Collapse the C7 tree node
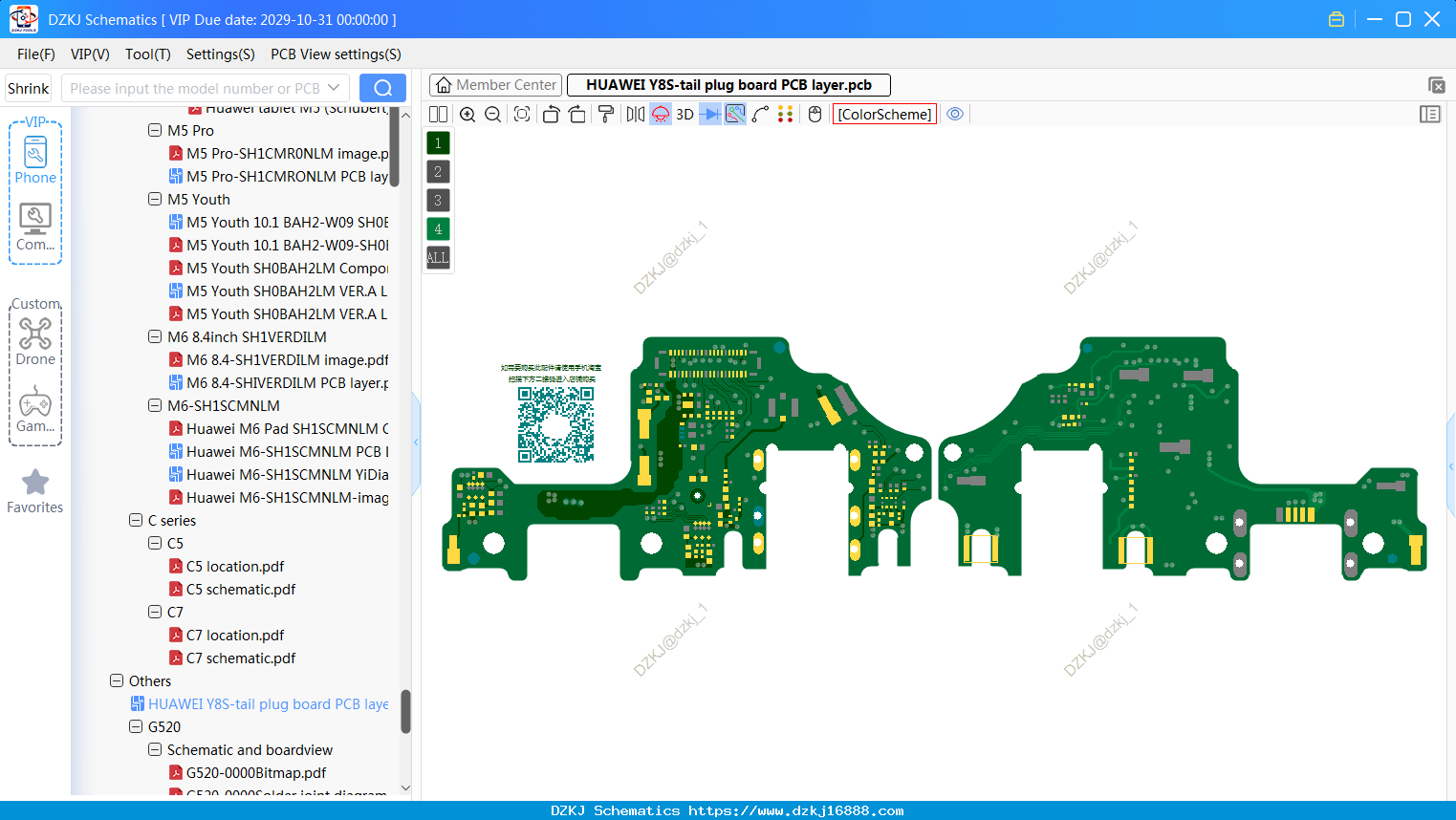The width and height of the screenshot is (1456, 820). point(155,612)
